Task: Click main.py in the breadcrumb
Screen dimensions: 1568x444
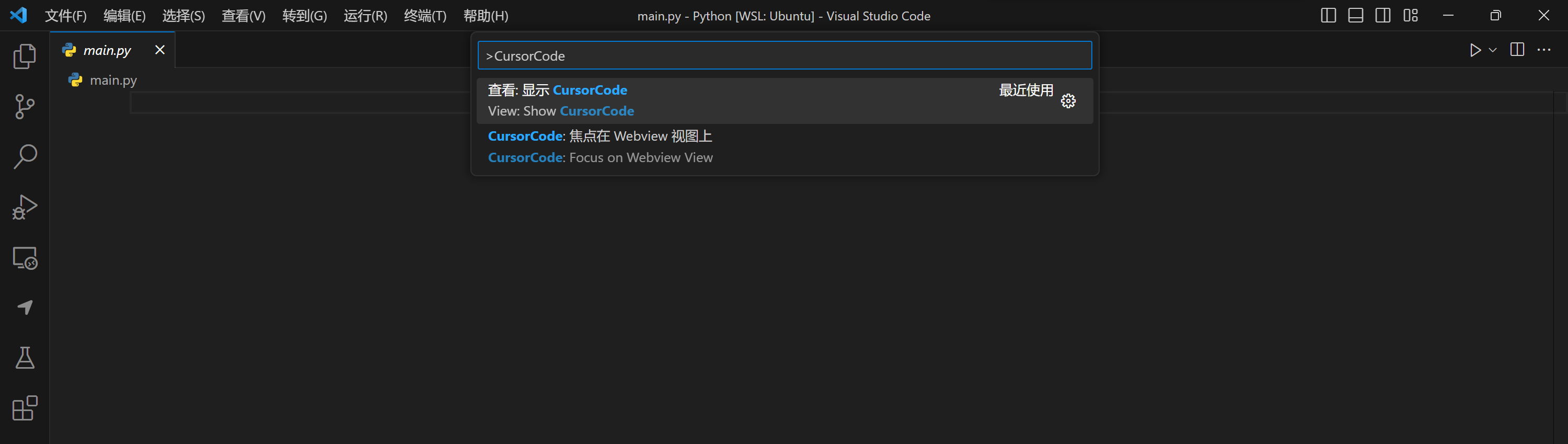Action: coord(113,81)
